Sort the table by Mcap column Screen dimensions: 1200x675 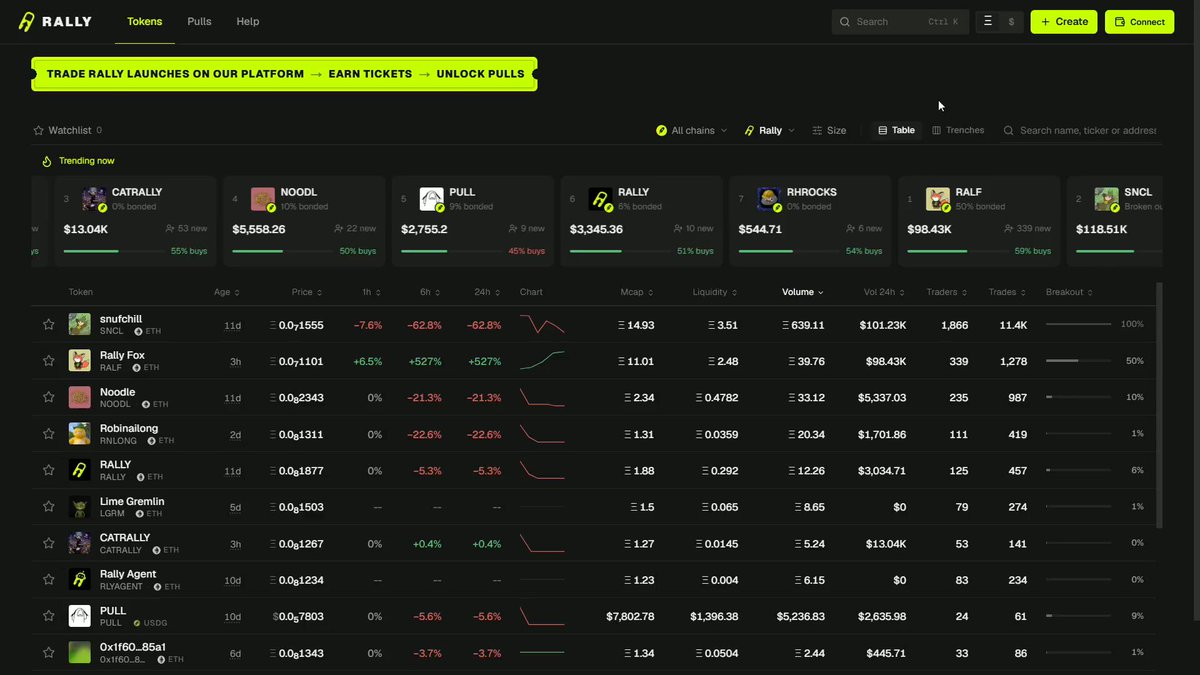637,293
